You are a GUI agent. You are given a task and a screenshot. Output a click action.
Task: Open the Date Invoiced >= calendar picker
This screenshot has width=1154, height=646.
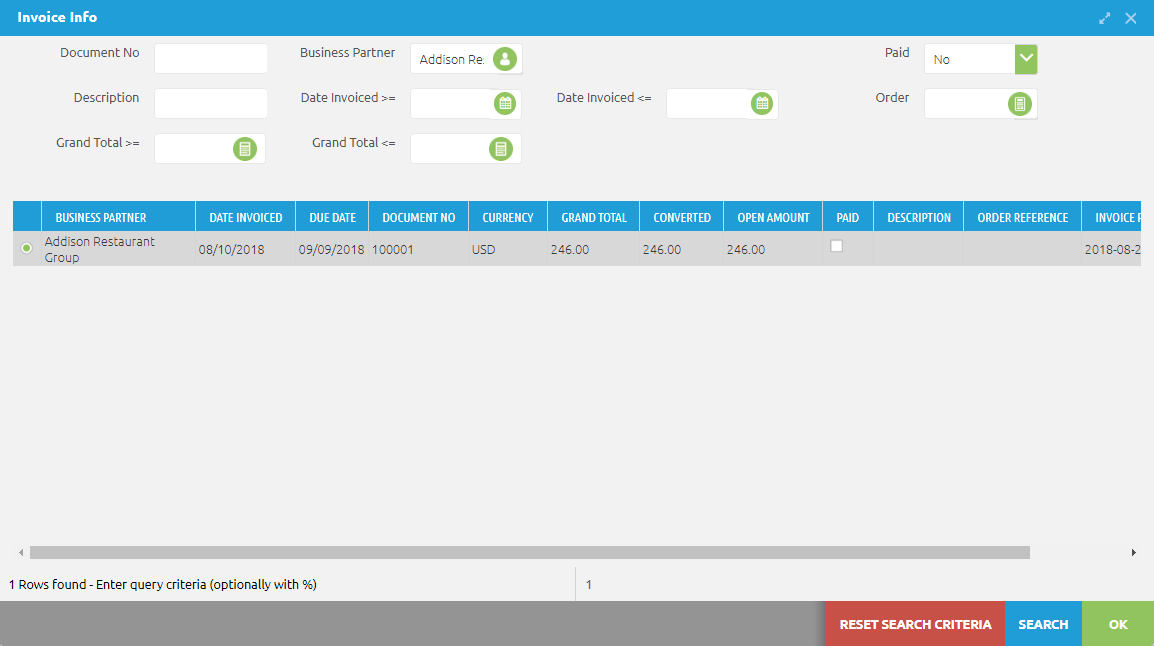click(505, 103)
